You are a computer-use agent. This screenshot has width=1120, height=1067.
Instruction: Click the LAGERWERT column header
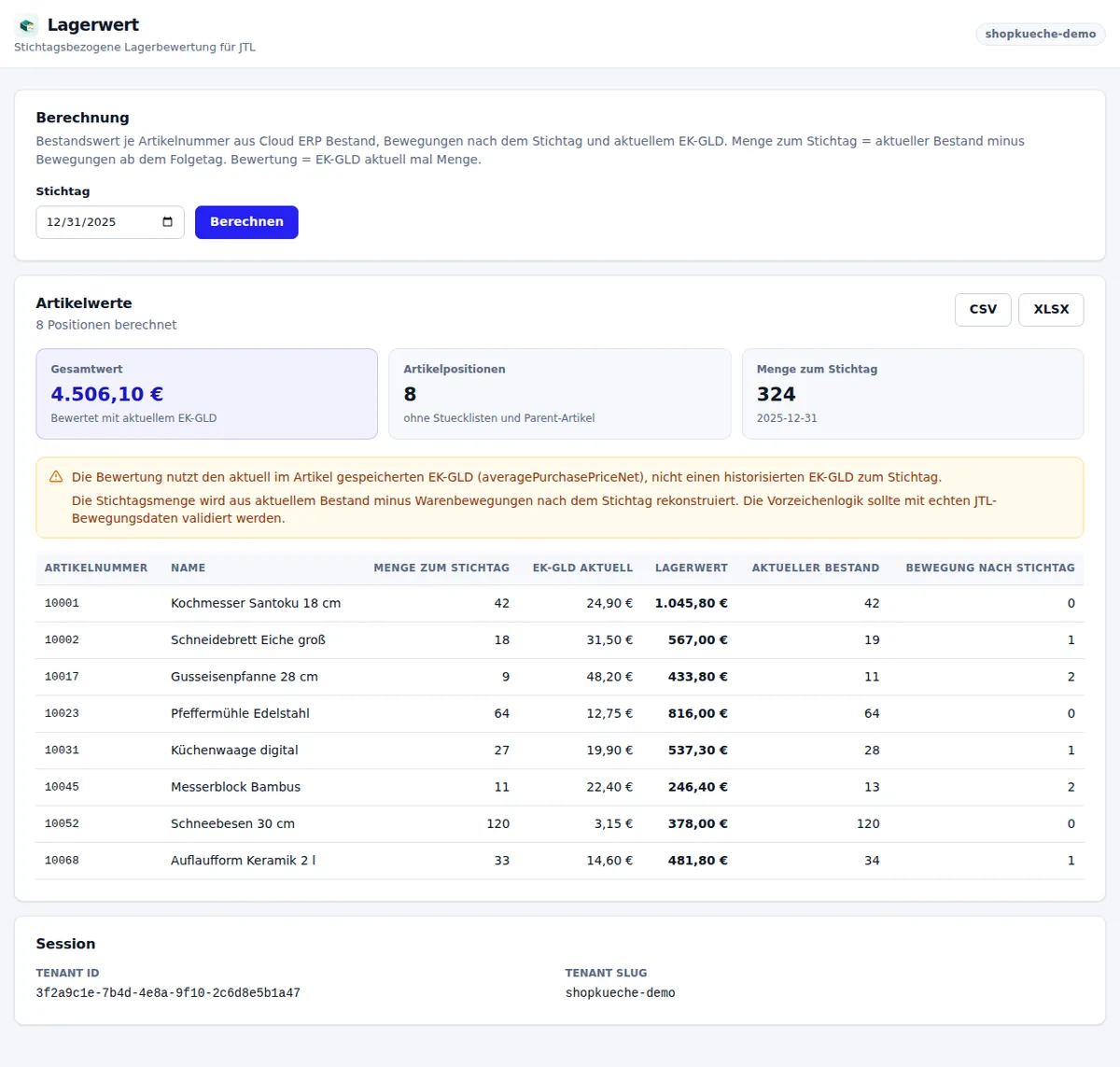click(692, 568)
